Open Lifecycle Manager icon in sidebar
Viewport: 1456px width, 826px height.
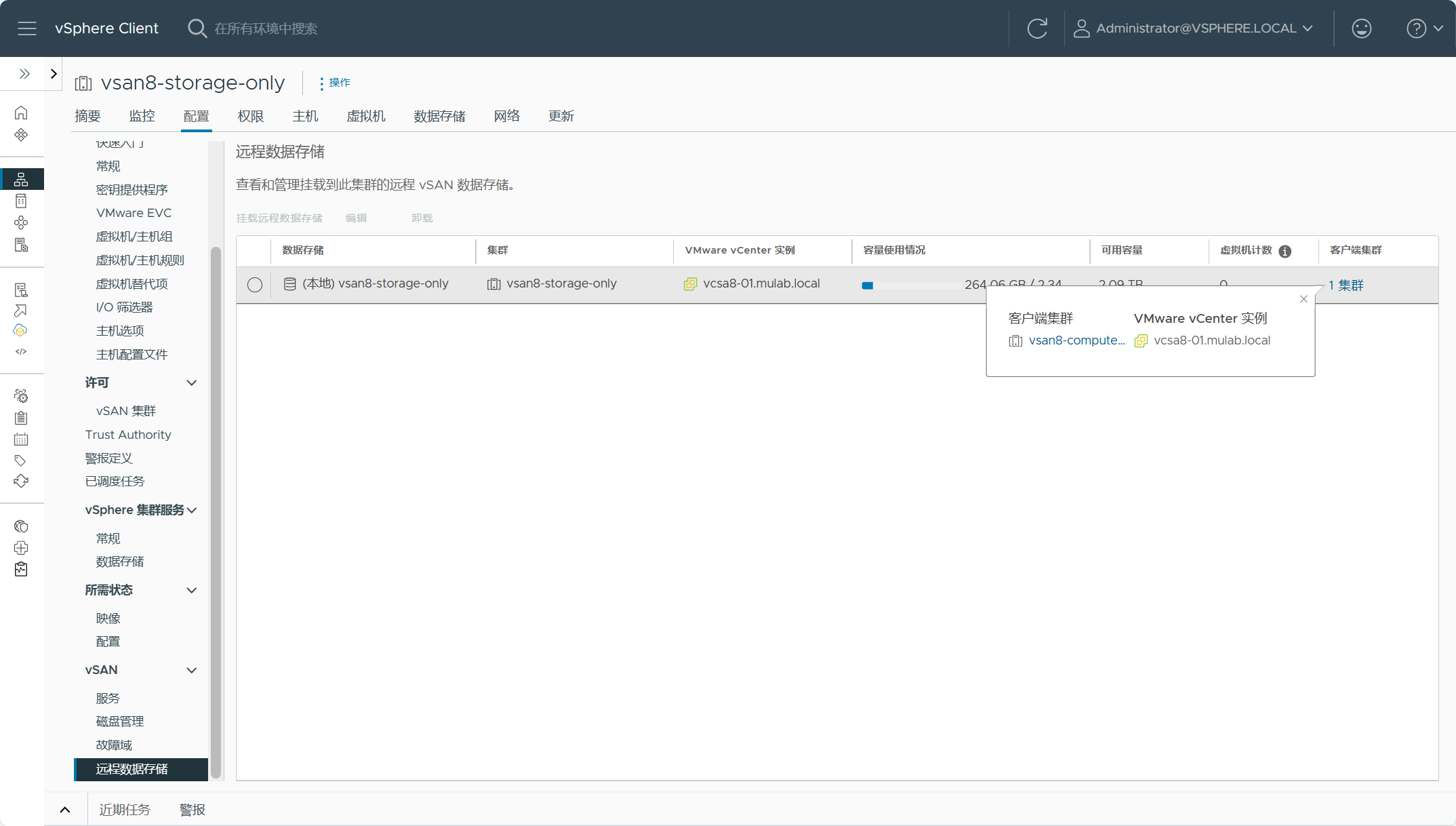(x=21, y=481)
